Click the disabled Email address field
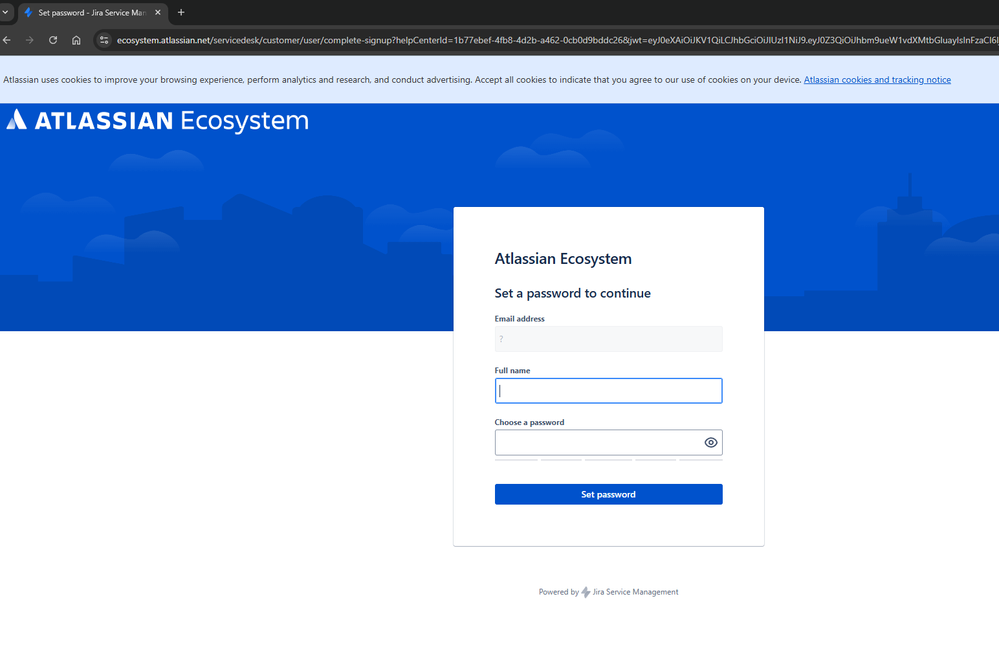This screenshot has height=665, width=999. pos(608,339)
